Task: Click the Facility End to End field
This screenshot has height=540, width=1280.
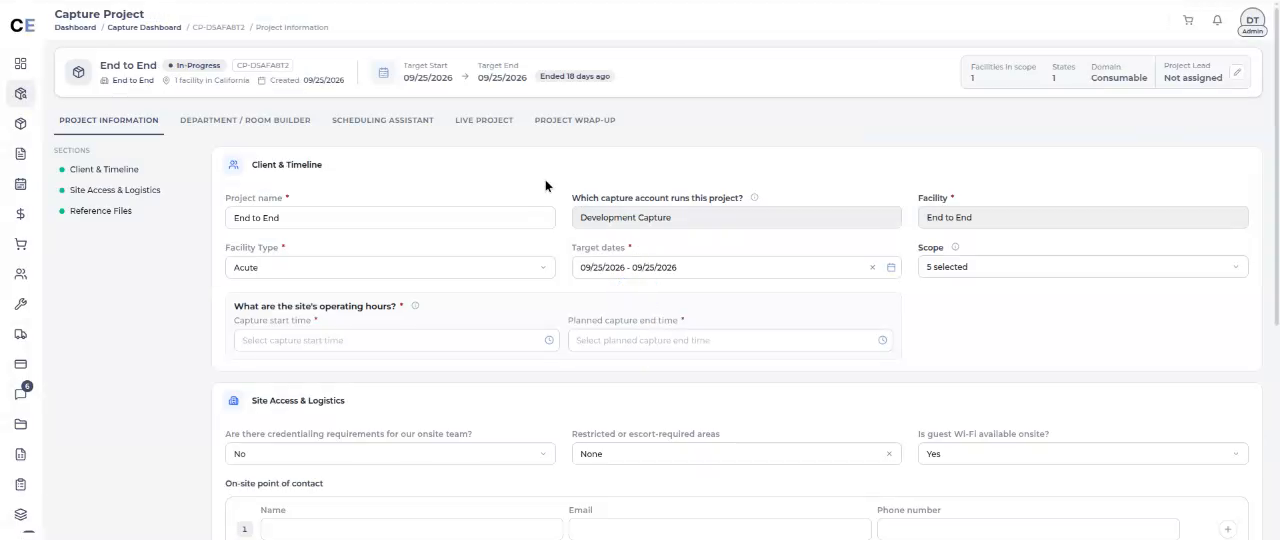Action: tap(1083, 217)
